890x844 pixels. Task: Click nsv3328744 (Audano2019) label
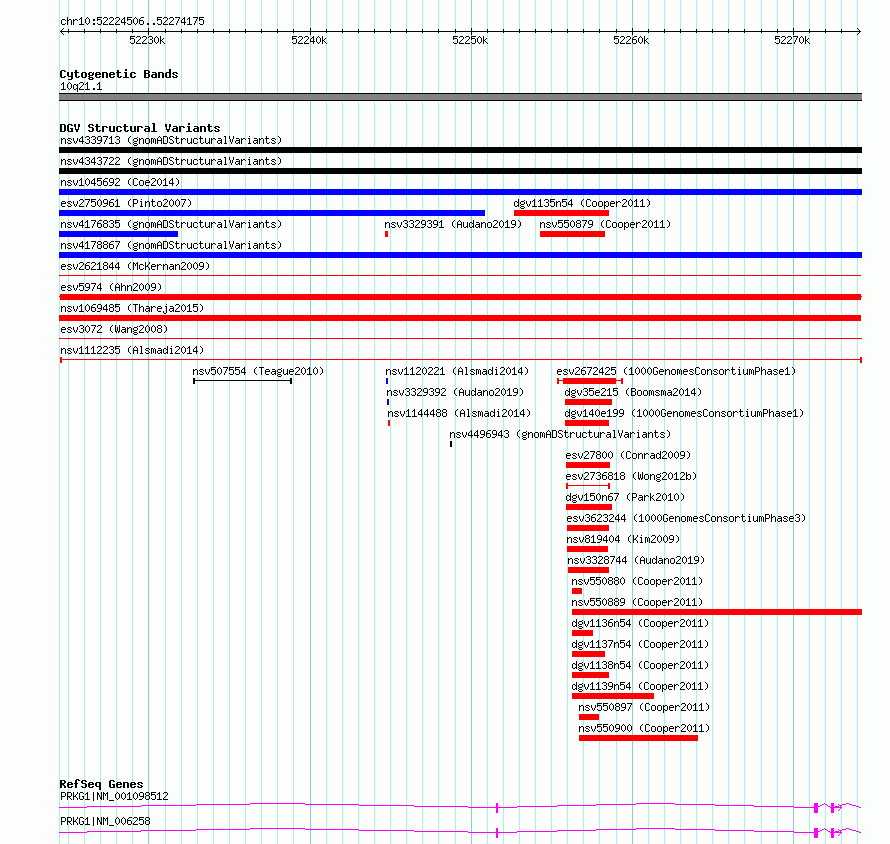636,560
